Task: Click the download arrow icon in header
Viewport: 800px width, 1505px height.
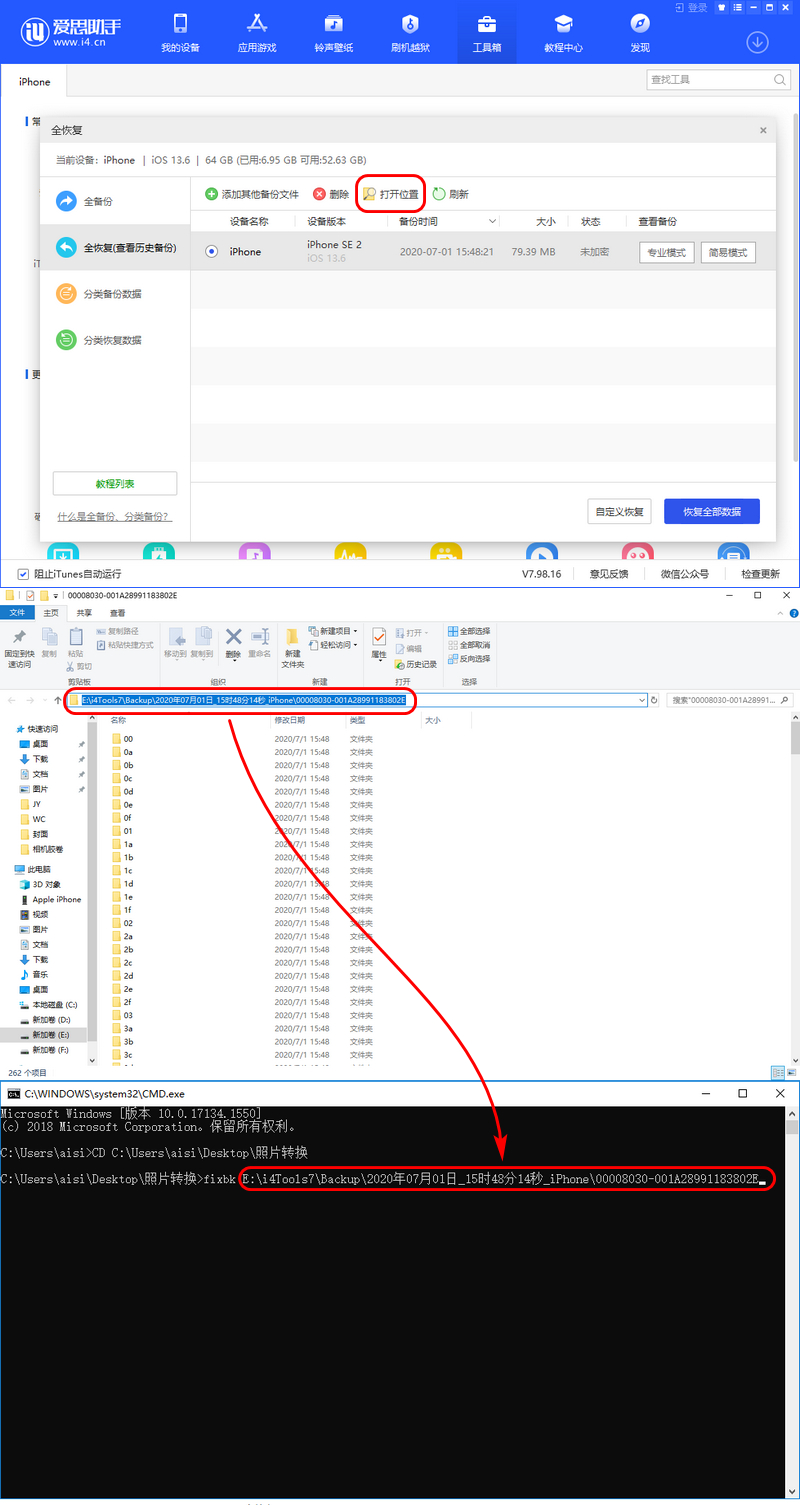Action: click(x=757, y=42)
